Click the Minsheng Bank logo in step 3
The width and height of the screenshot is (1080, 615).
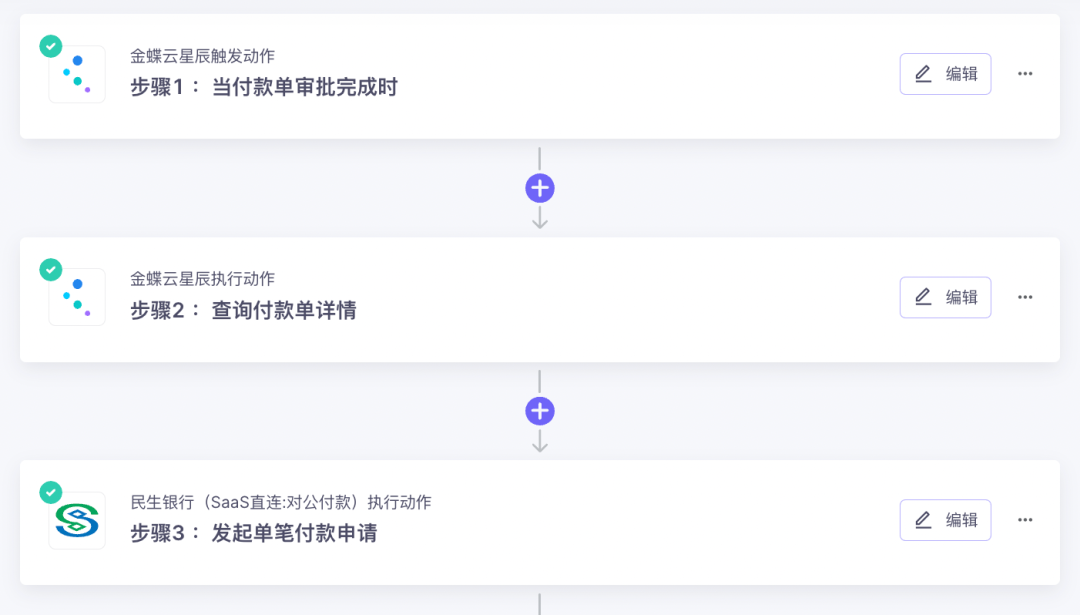(x=77, y=521)
